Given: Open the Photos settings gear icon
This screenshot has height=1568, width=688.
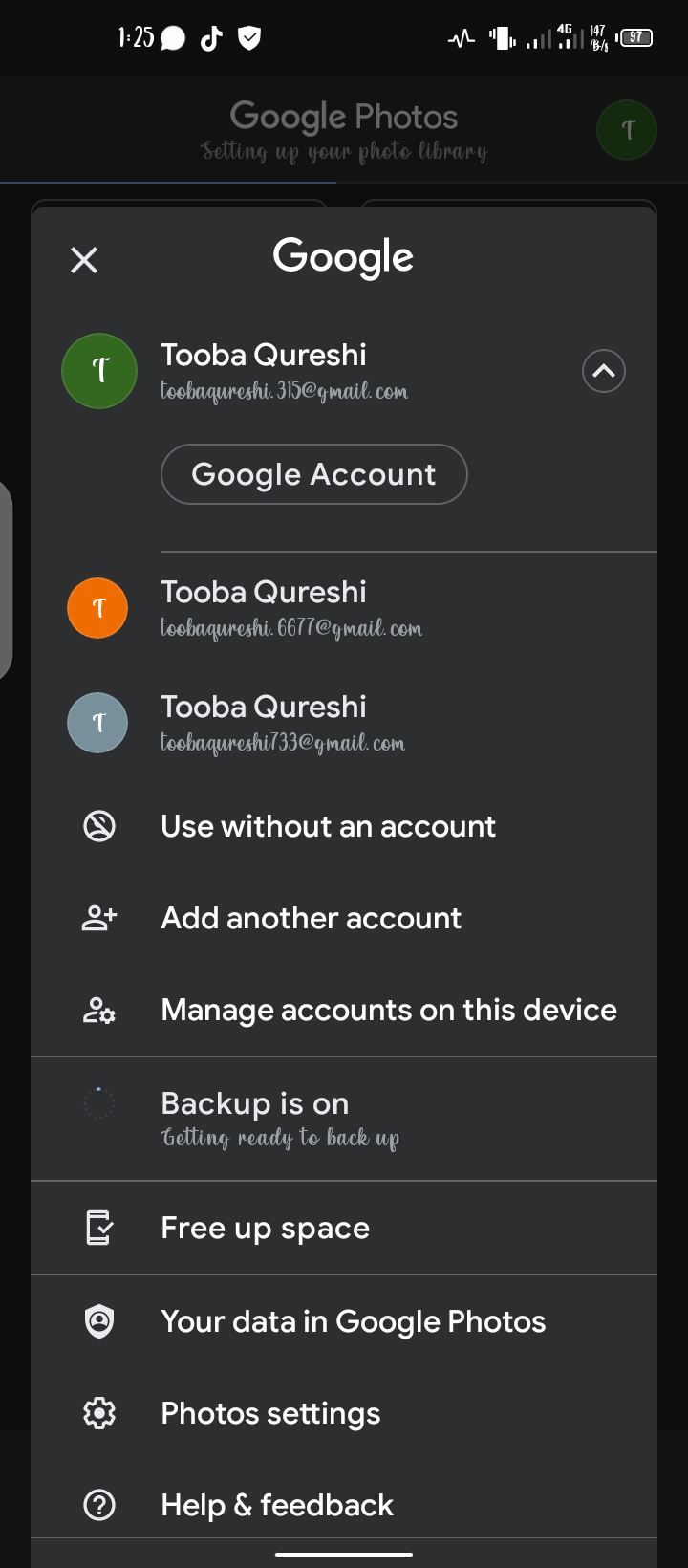Looking at the screenshot, I should (x=99, y=1413).
